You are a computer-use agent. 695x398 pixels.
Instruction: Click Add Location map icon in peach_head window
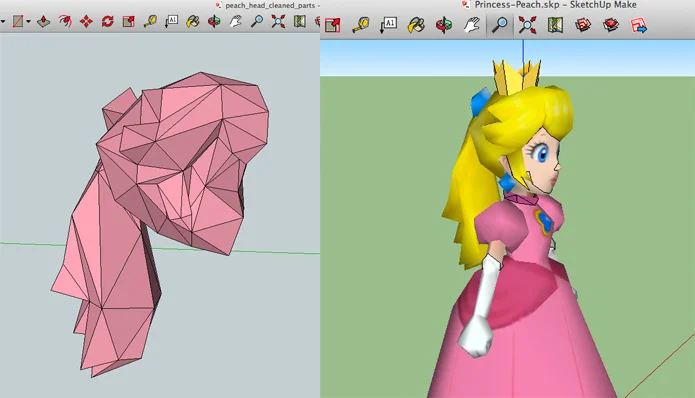[x=300, y=21]
